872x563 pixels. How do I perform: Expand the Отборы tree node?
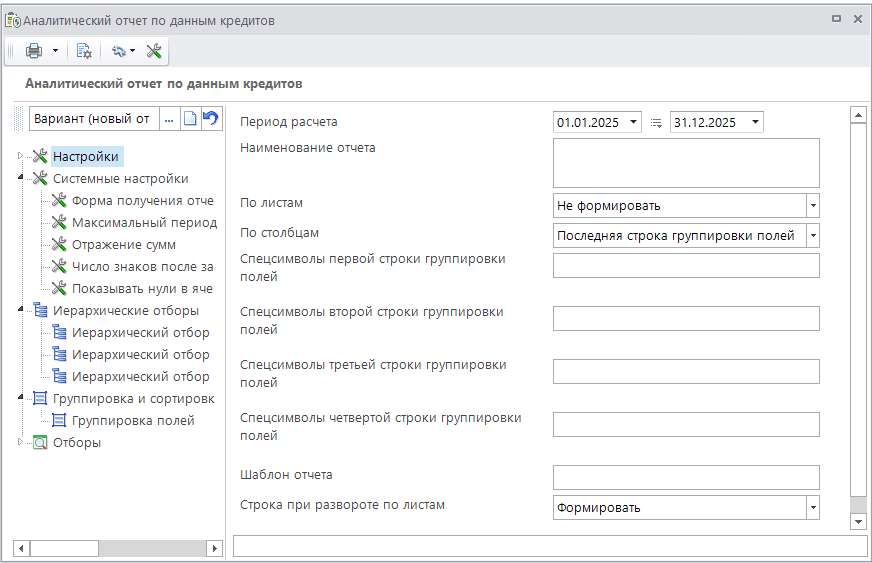pyautogui.click(x=20, y=442)
